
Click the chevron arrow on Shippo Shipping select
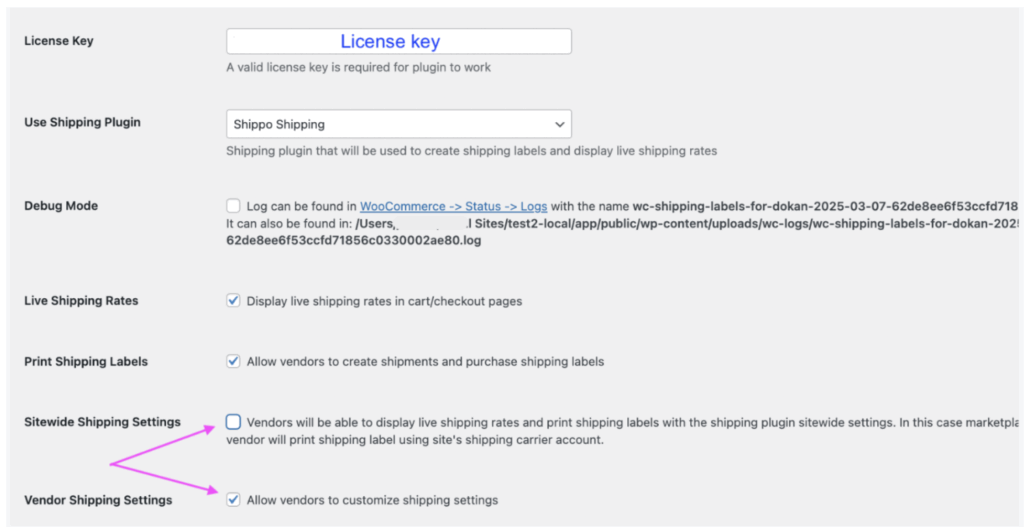point(558,124)
